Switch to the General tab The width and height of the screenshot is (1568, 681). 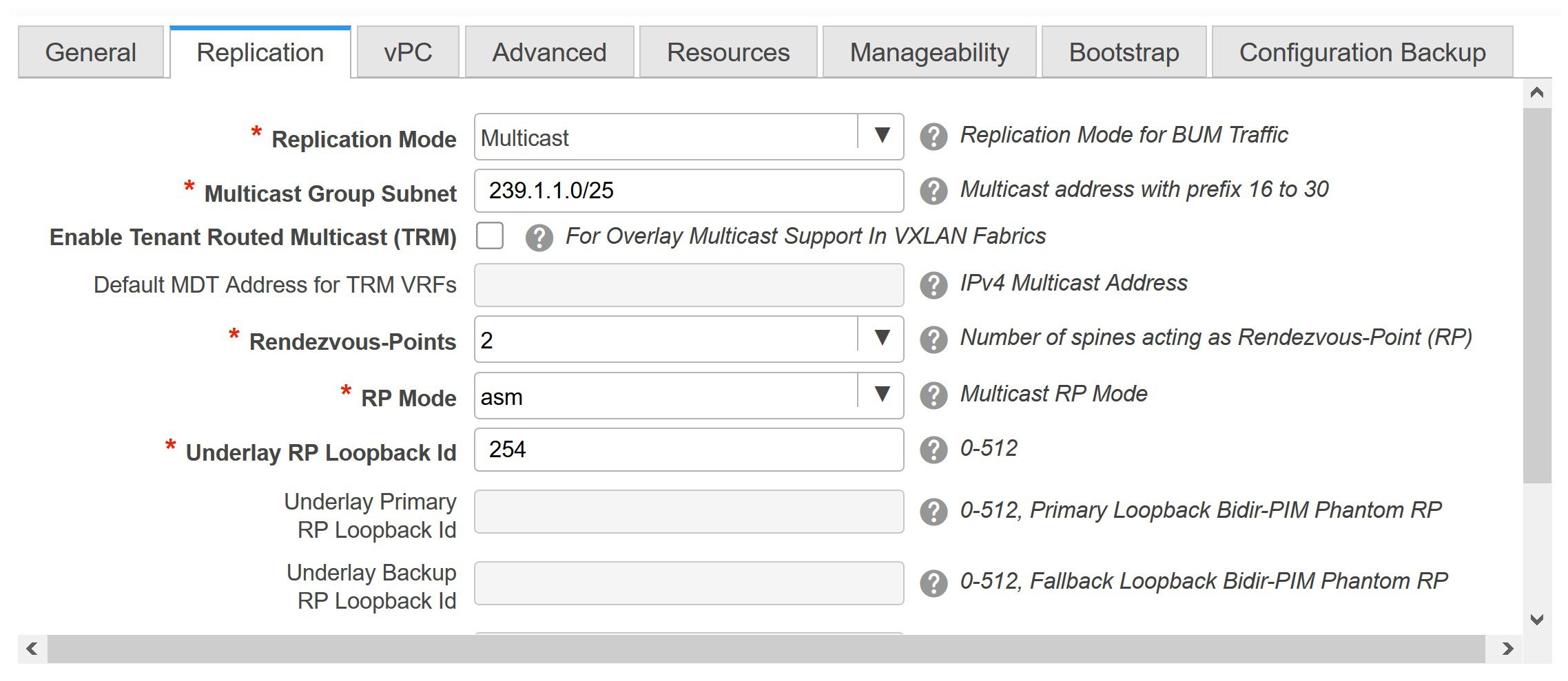tap(90, 52)
